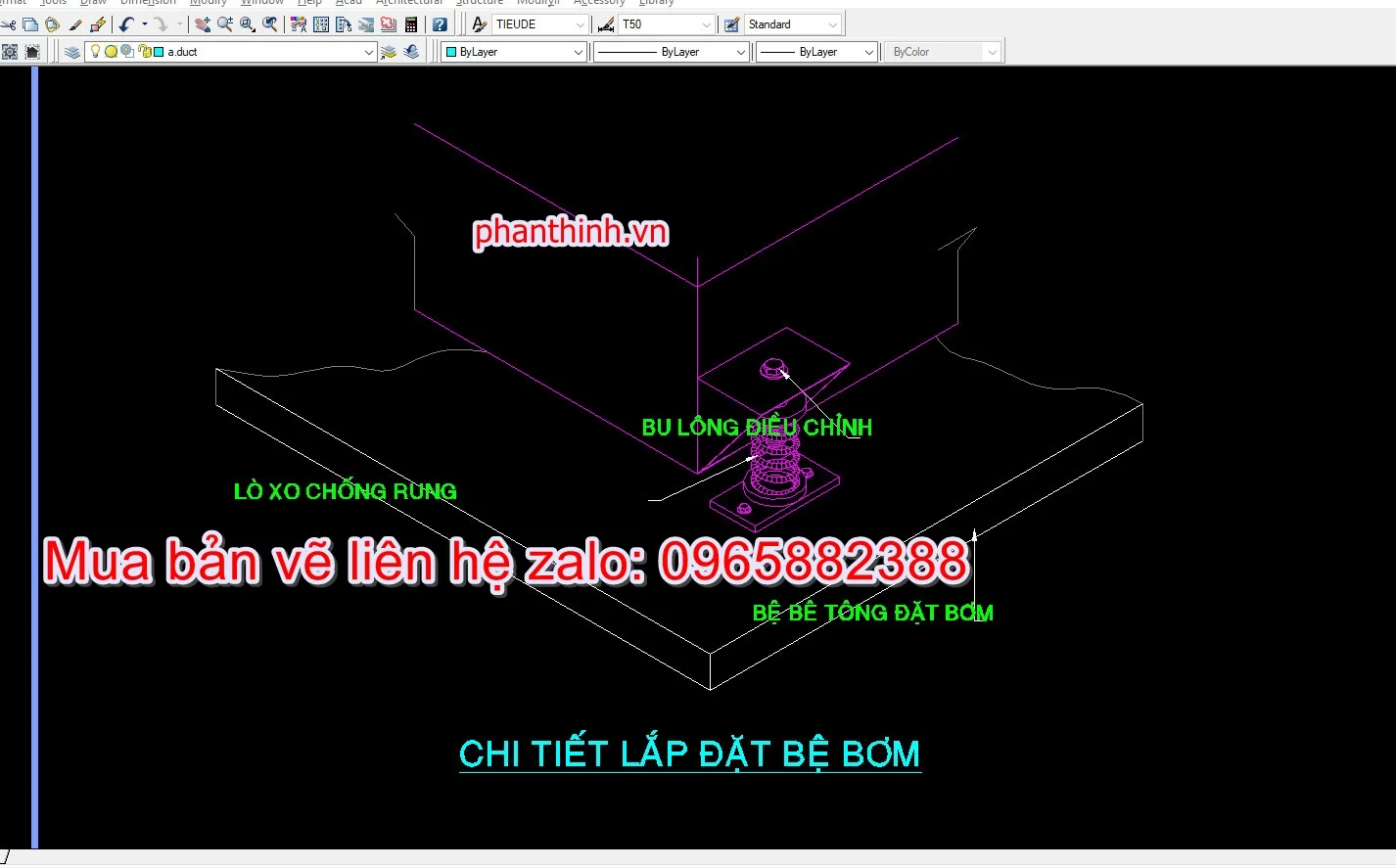The width and height of the screenshot is (1396, 868).
Task: Select the title text CHI TIẾT LẮP ĐẶT BỆ BƠM
Action: (x=690, y=754)
